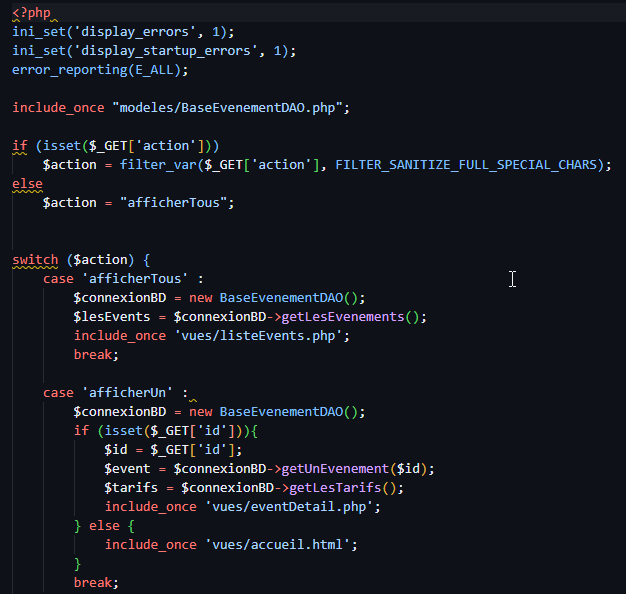Image resolution: width=626 pixels, height=594 pixels.
Task: Click the underlined else keyword below filter_var
Action: tap(27, 183)
